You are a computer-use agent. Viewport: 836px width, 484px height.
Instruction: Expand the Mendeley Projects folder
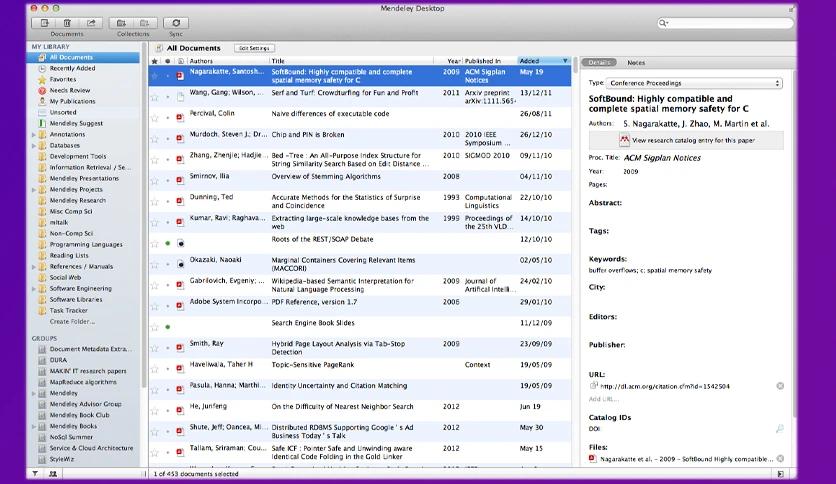coord(34,190)
